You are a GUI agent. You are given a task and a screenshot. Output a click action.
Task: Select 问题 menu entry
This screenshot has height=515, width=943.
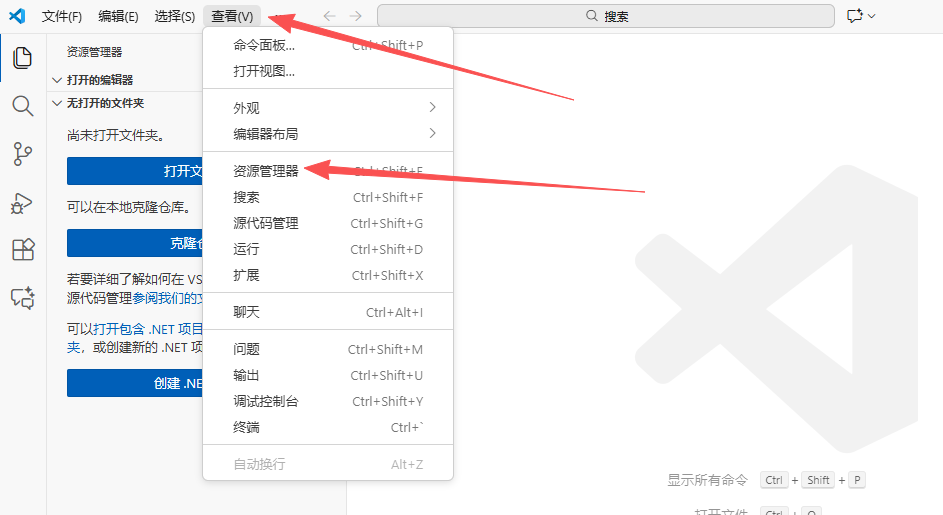(x=328, y=349)
